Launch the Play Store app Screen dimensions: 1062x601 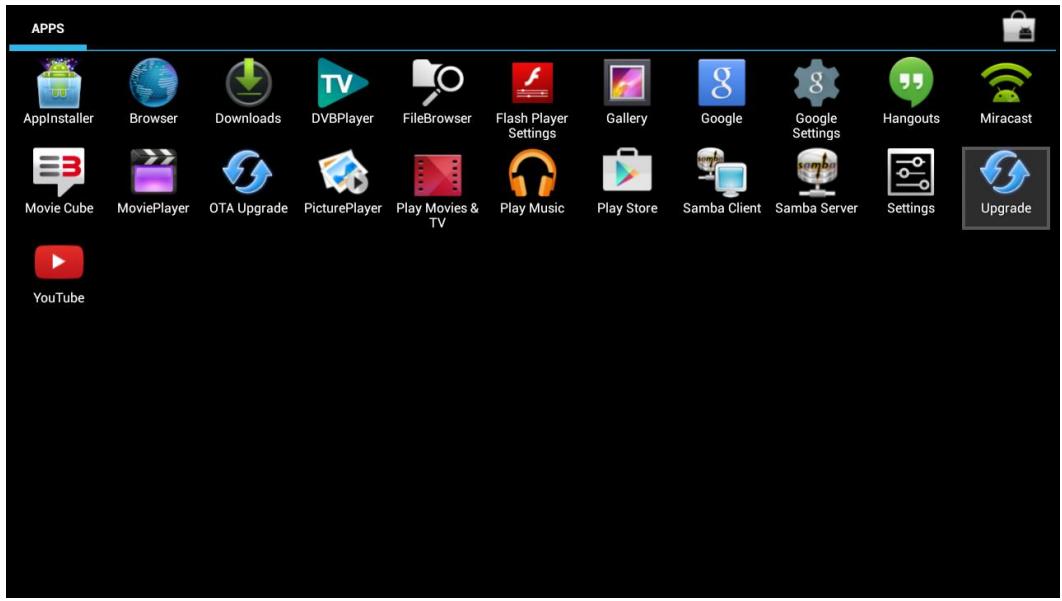627,182
